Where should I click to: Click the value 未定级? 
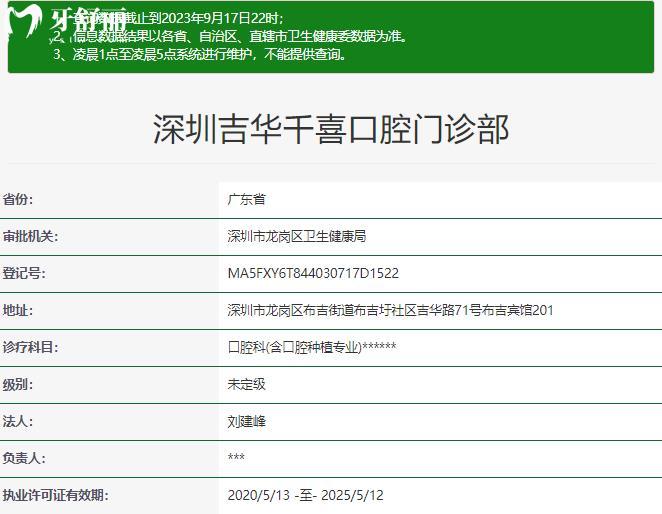pyautogui.click(x=246, y=384)
